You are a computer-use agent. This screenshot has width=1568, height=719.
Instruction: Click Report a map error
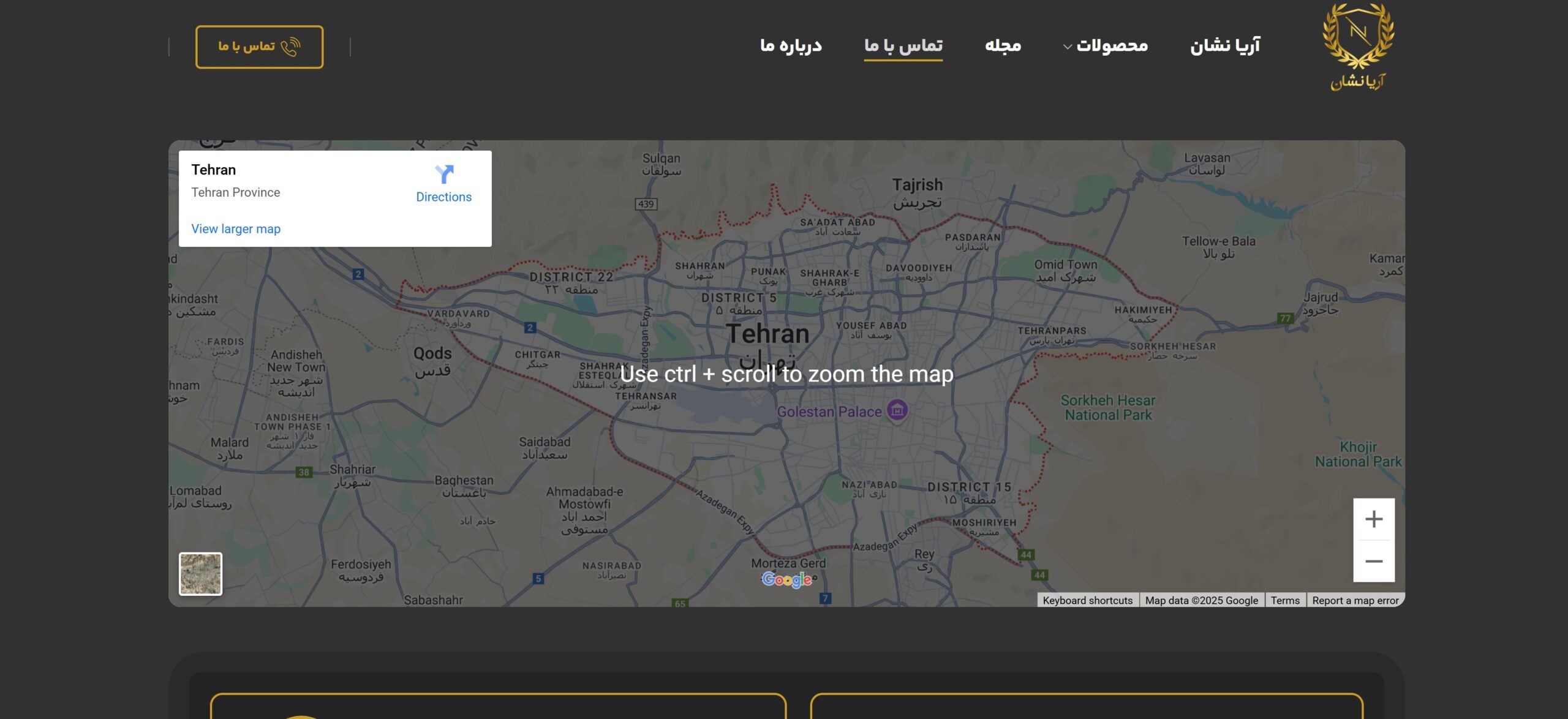1355,600
